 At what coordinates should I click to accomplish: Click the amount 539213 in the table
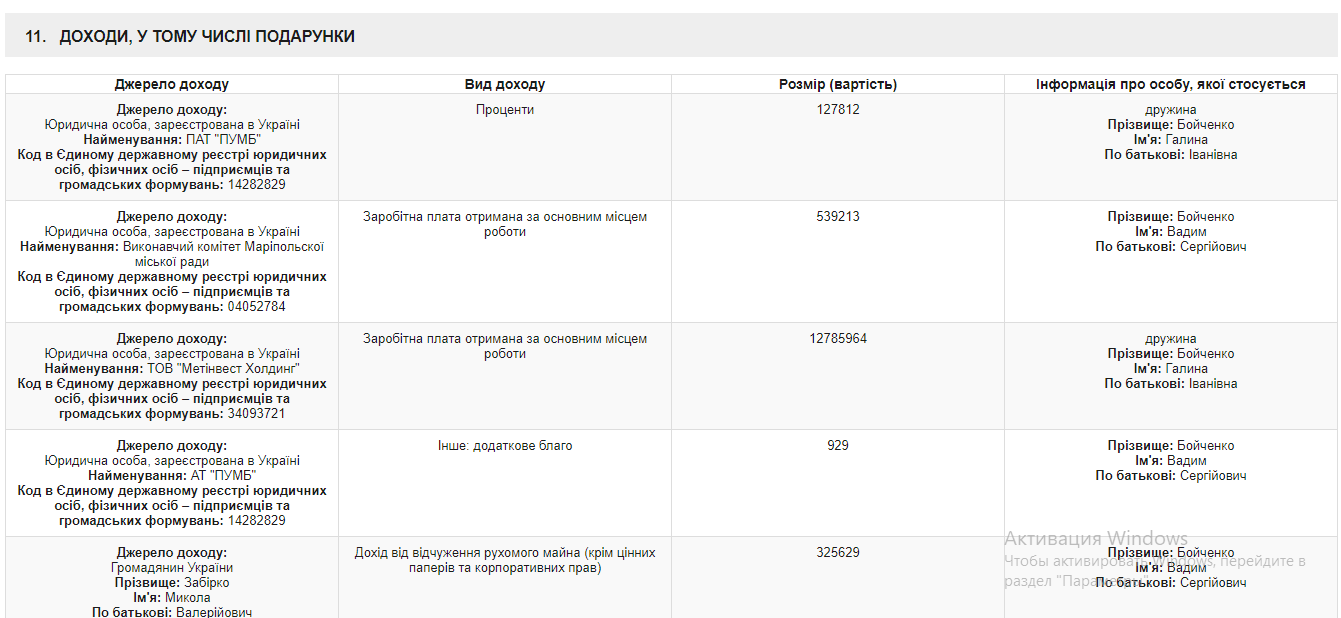[838, 217]
